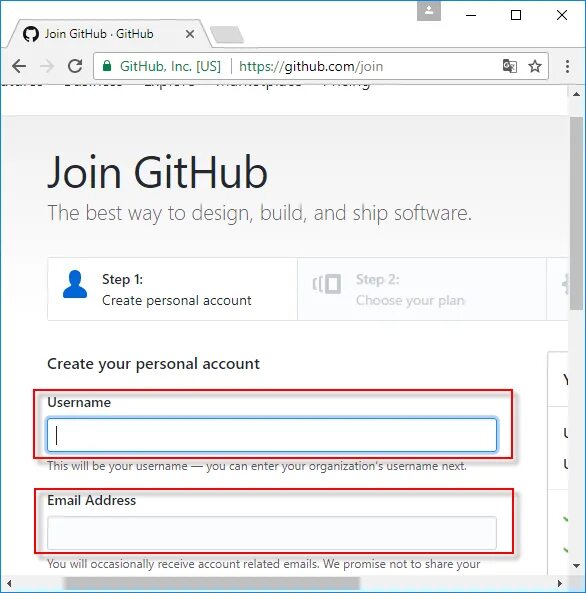Click the horizontal scrollbar thumb
This screenshot has height=593, width=586.
tap(212, 583)
